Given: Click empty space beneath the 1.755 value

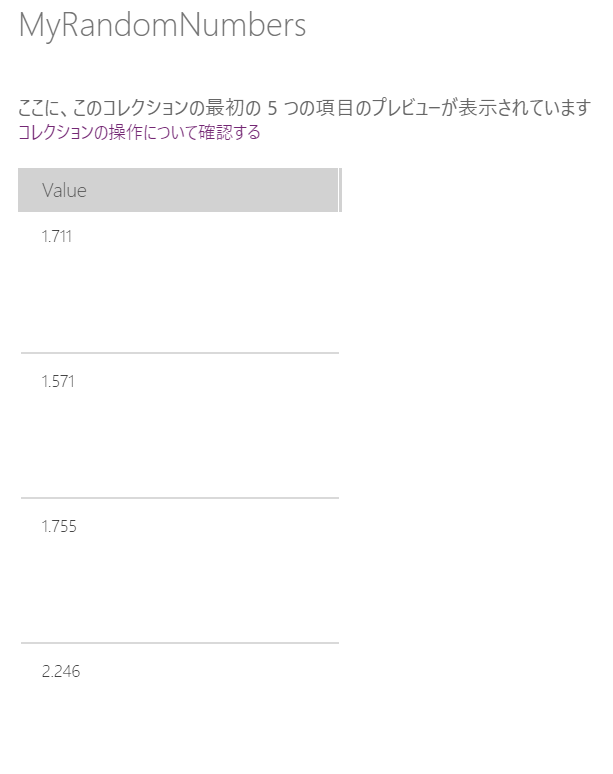Looking at the screenshot, I should (x=180, y=588).
